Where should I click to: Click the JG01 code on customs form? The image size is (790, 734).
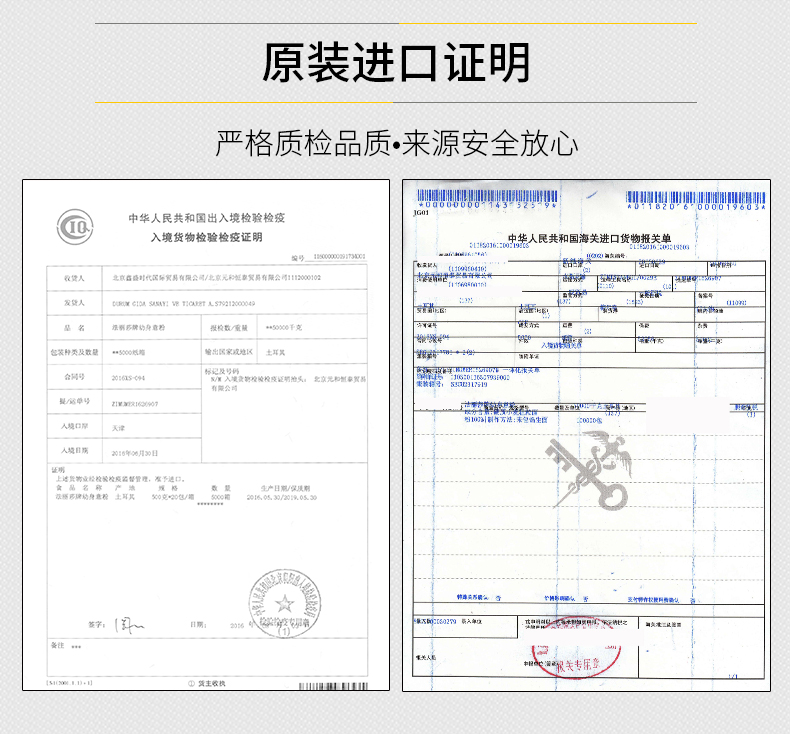click(x=421, y=213)
